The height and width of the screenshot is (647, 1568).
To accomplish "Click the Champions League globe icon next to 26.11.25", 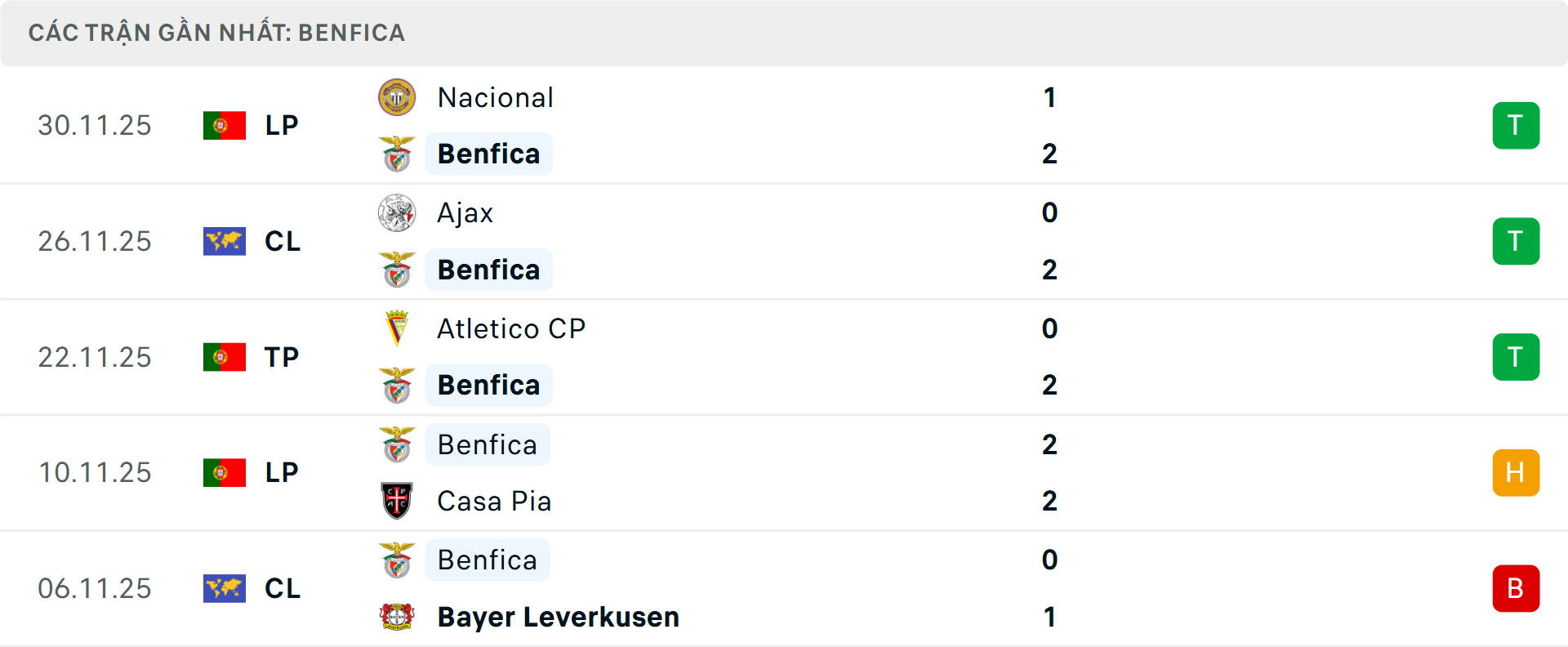I will click(224, 241).
